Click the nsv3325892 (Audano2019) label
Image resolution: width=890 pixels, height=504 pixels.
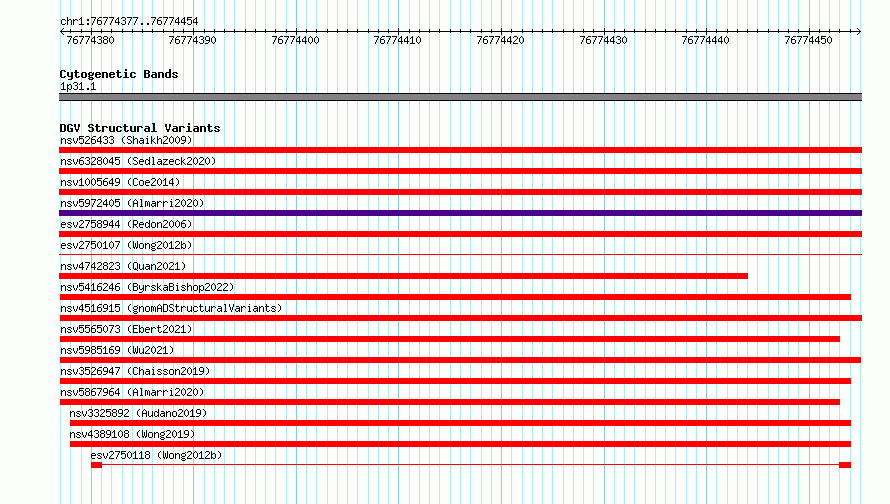(138, 413)
